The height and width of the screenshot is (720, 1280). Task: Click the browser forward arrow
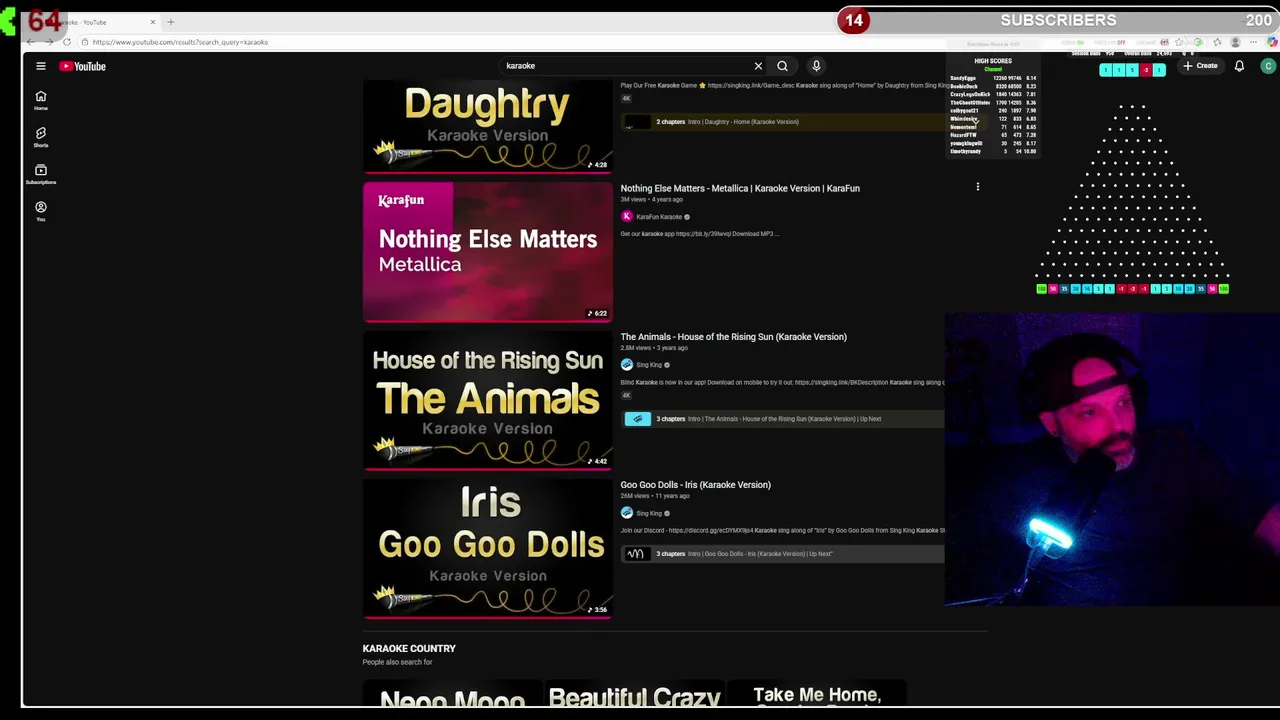pos(49,42)
